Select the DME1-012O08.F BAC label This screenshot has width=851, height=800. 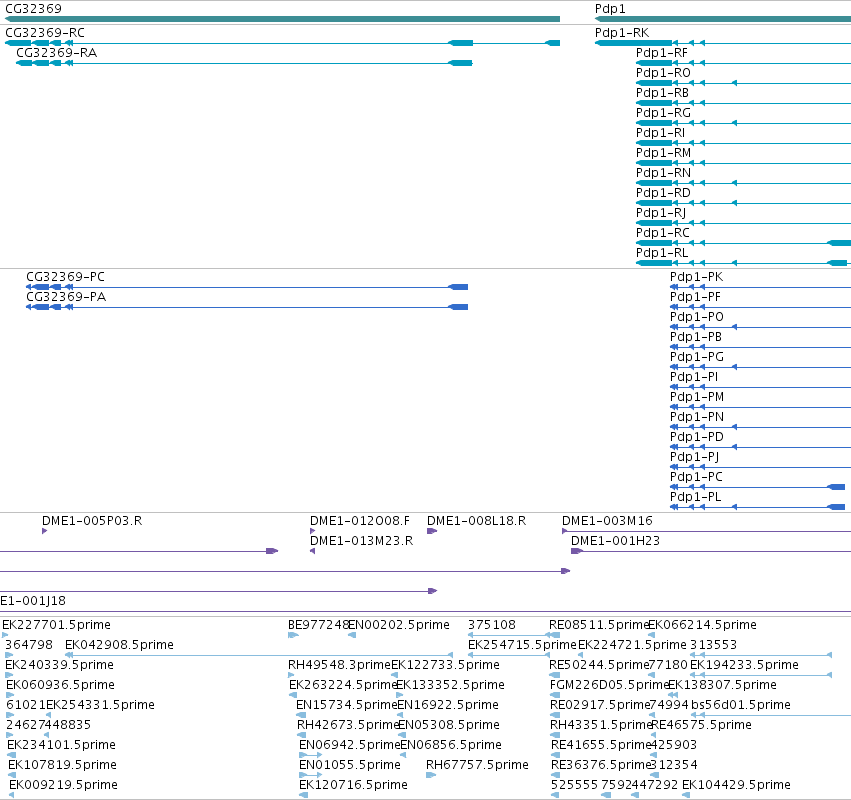point(360,521)
